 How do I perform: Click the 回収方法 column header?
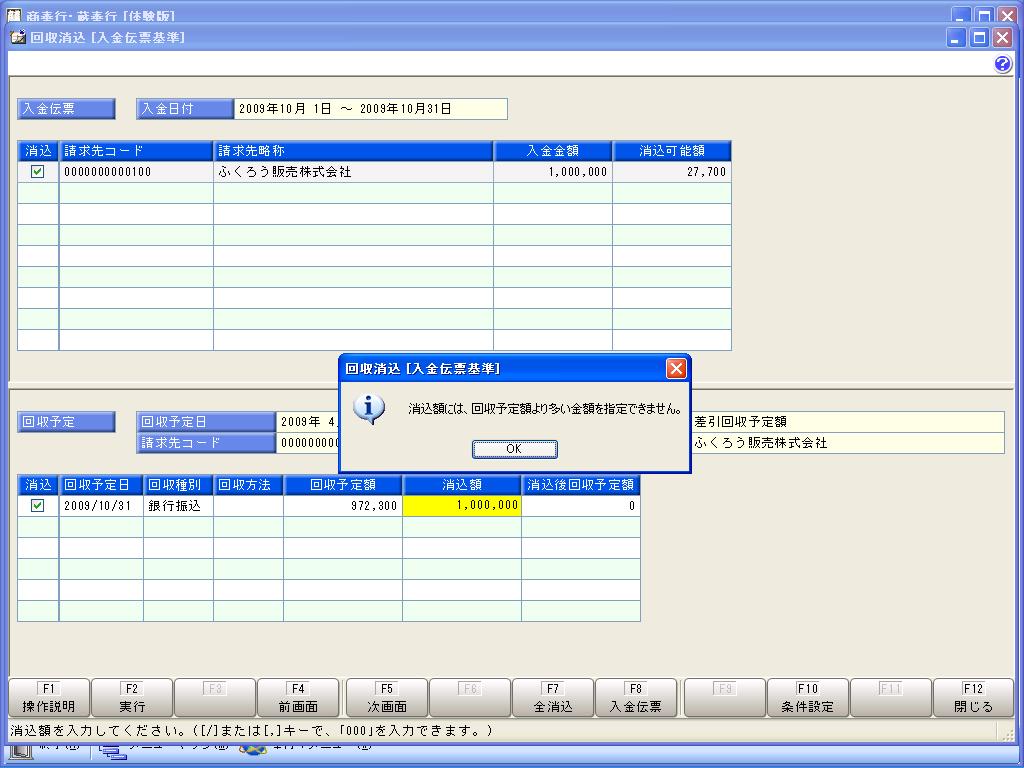(248, 485)
